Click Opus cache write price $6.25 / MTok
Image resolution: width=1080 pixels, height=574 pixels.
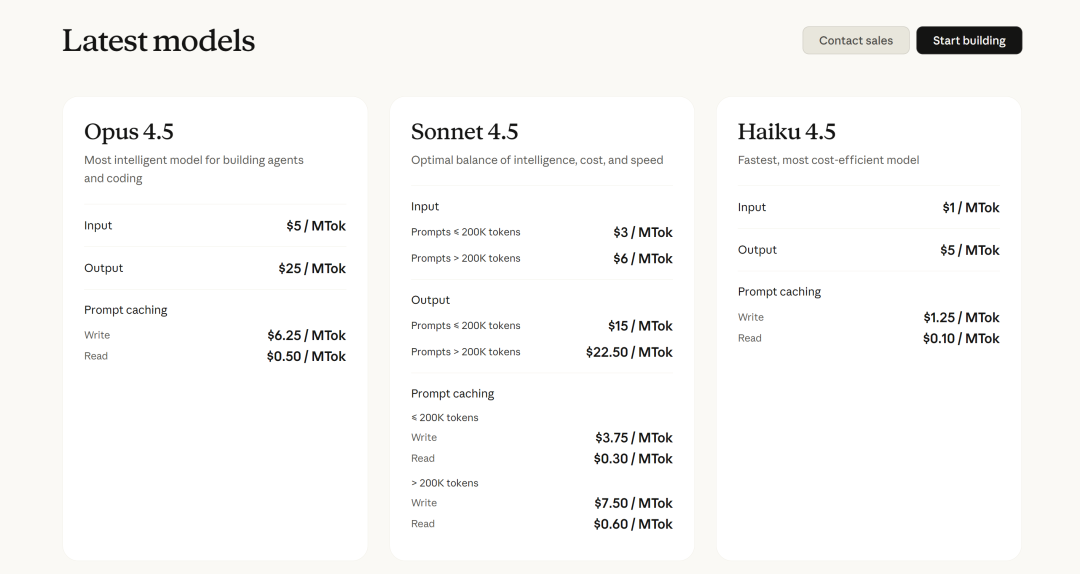coord(307,335)
